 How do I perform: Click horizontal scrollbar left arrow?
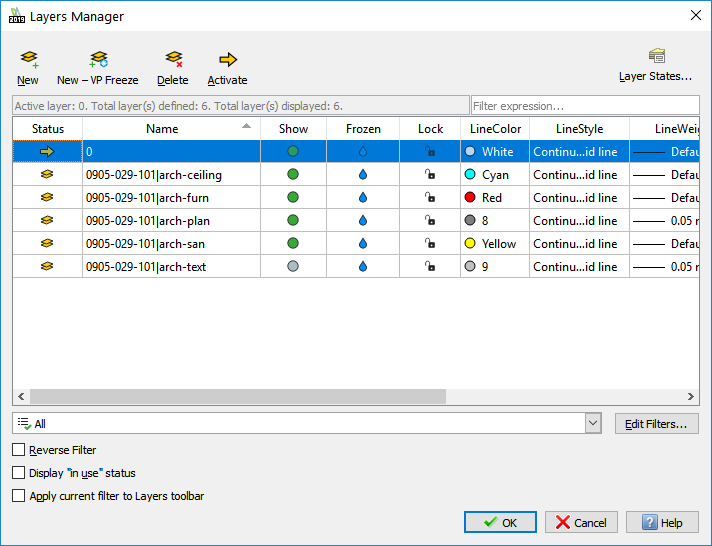pyautogui.click(x=21, y=397)
